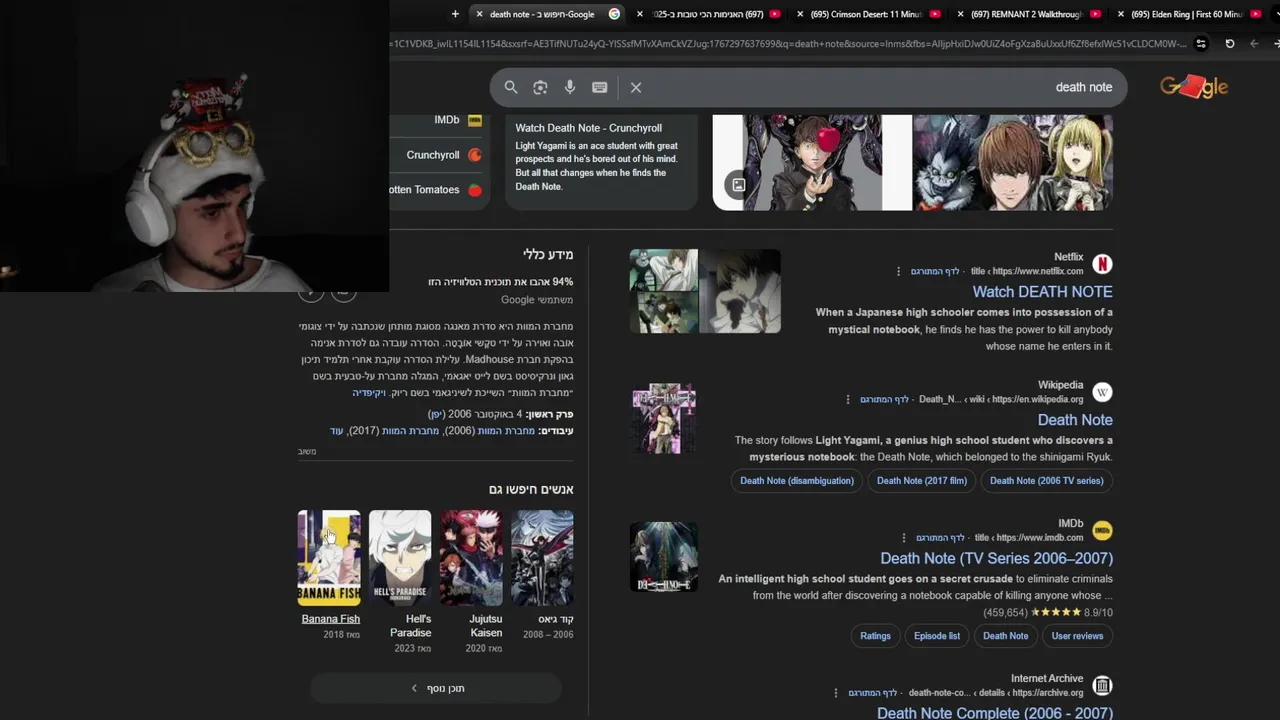Screen dimensions: 1280x720
Task: Click the 'משוב' feedback link
Action: (x=307, y=452)
